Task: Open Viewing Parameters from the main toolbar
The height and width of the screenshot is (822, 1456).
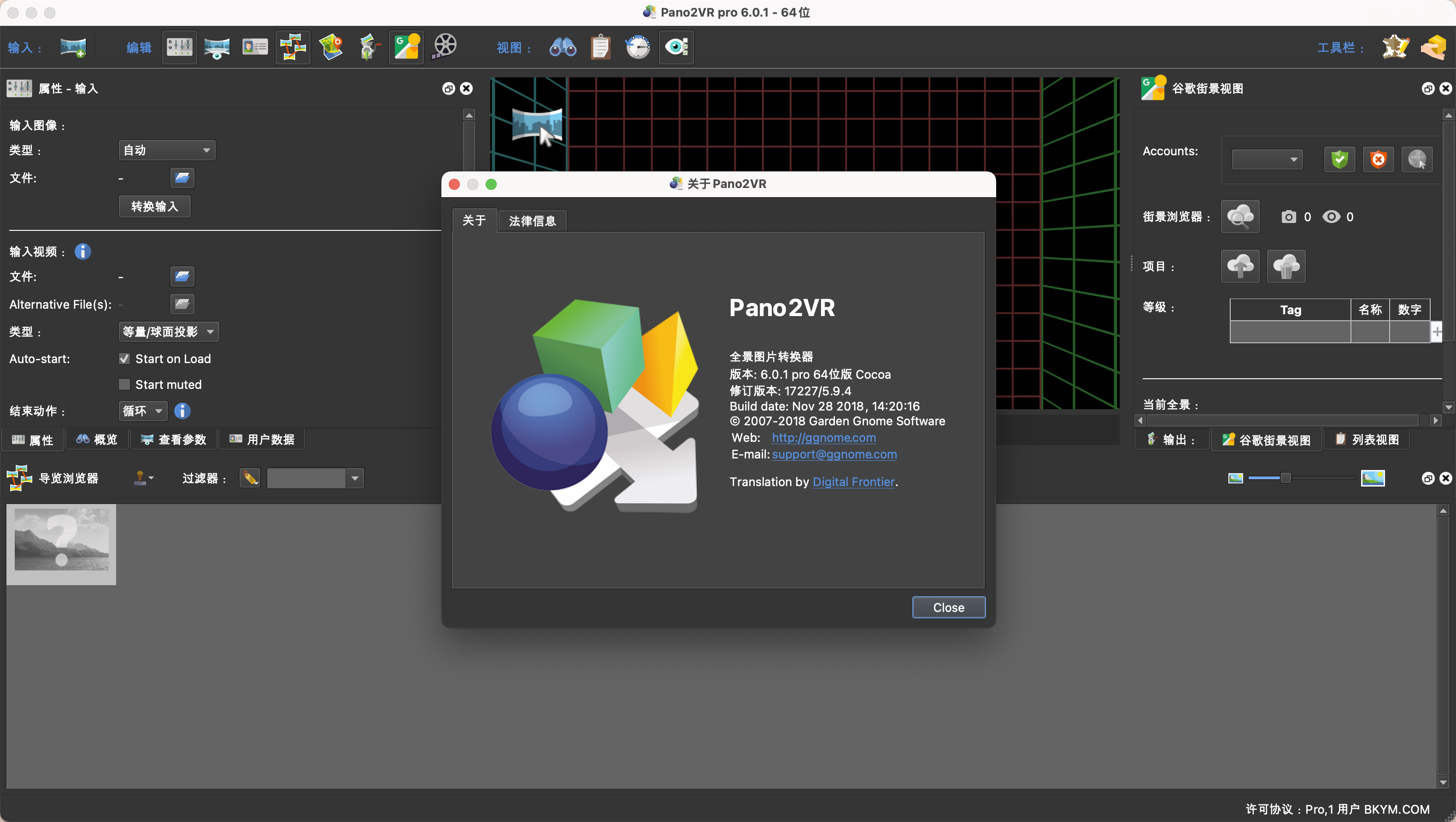Action: (217, 47)
